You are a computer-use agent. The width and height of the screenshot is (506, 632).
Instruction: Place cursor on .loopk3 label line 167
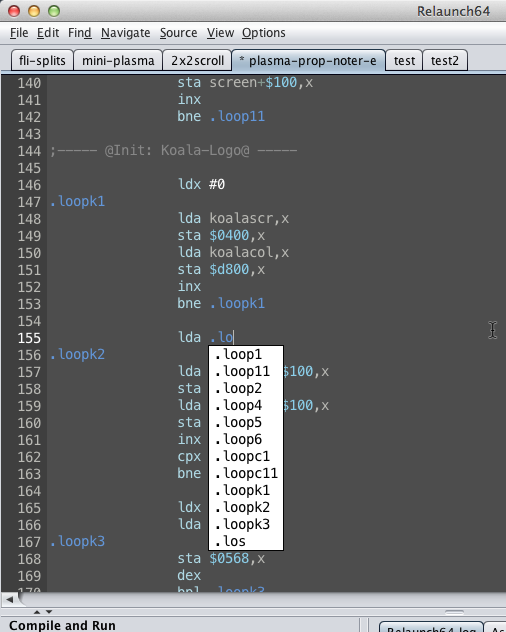pyautogui.click(x=77, y=541)
